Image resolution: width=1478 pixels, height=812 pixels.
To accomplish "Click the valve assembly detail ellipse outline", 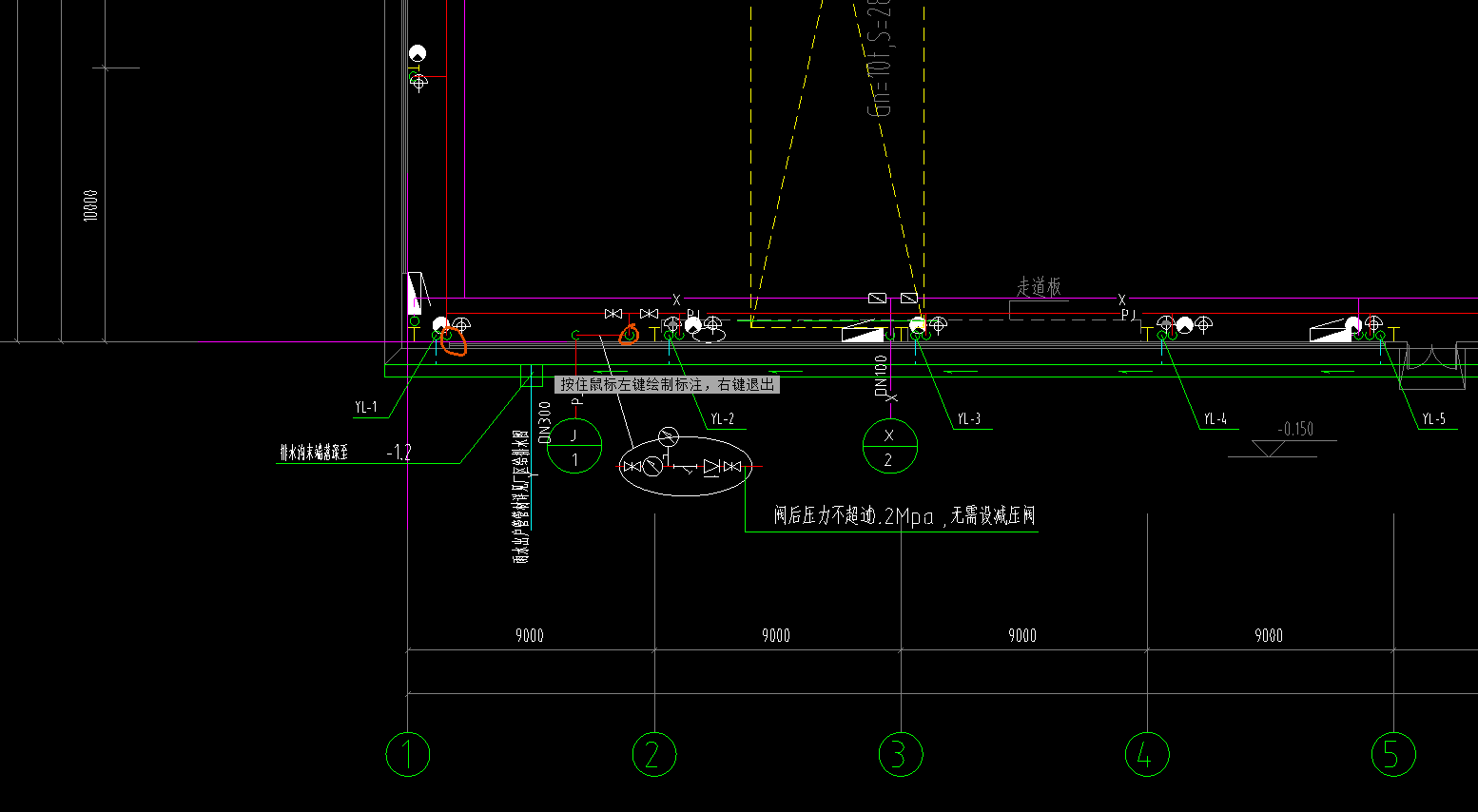I will [686, 466].
